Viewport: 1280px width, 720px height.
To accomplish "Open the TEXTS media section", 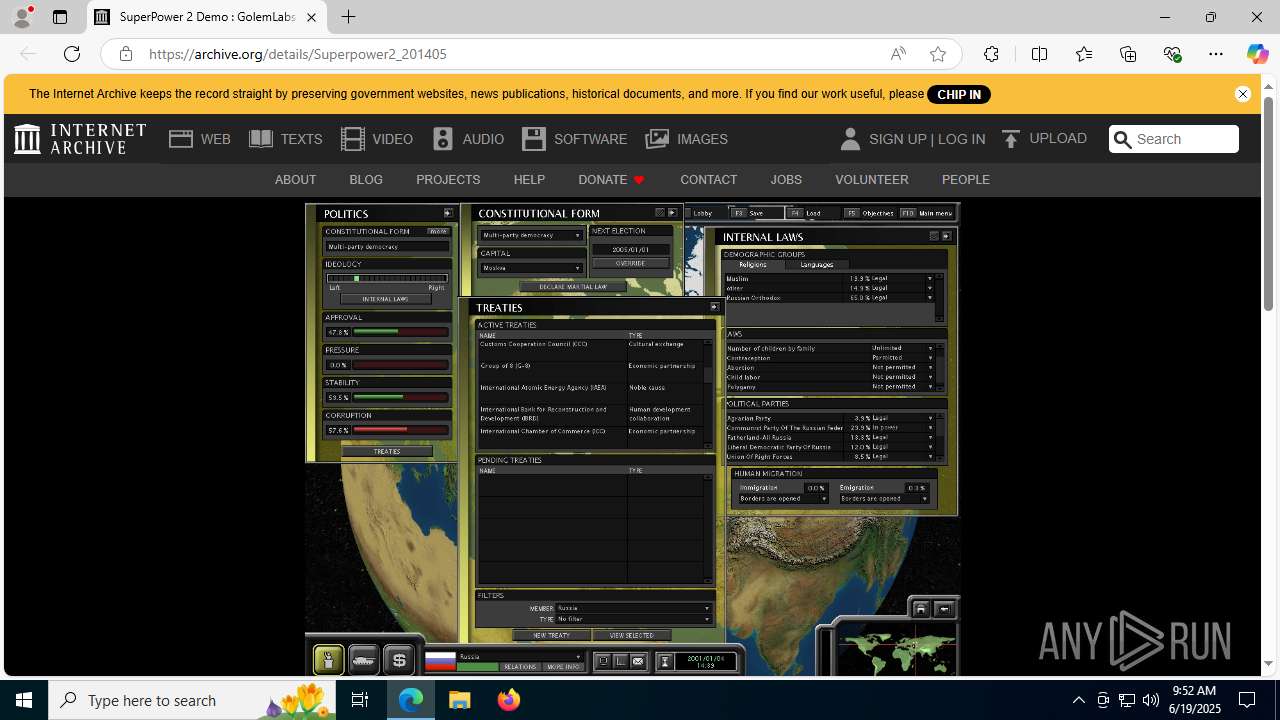I will 286,139.
